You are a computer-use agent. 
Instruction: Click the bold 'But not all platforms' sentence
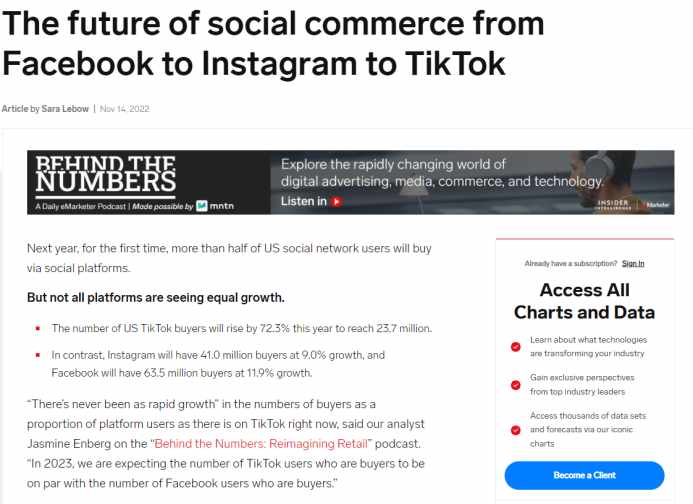coord(156,298)
